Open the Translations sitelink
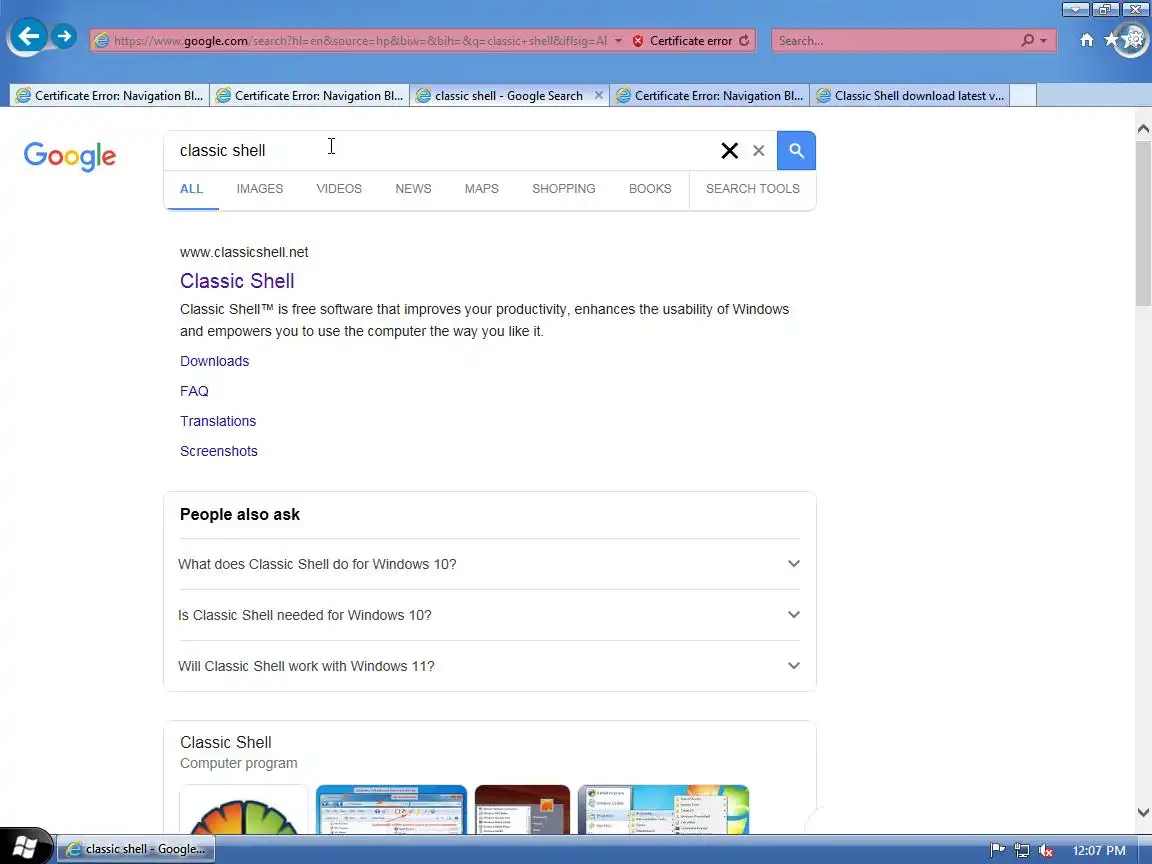The image size is (1152, 864). [x=218, y=421]
